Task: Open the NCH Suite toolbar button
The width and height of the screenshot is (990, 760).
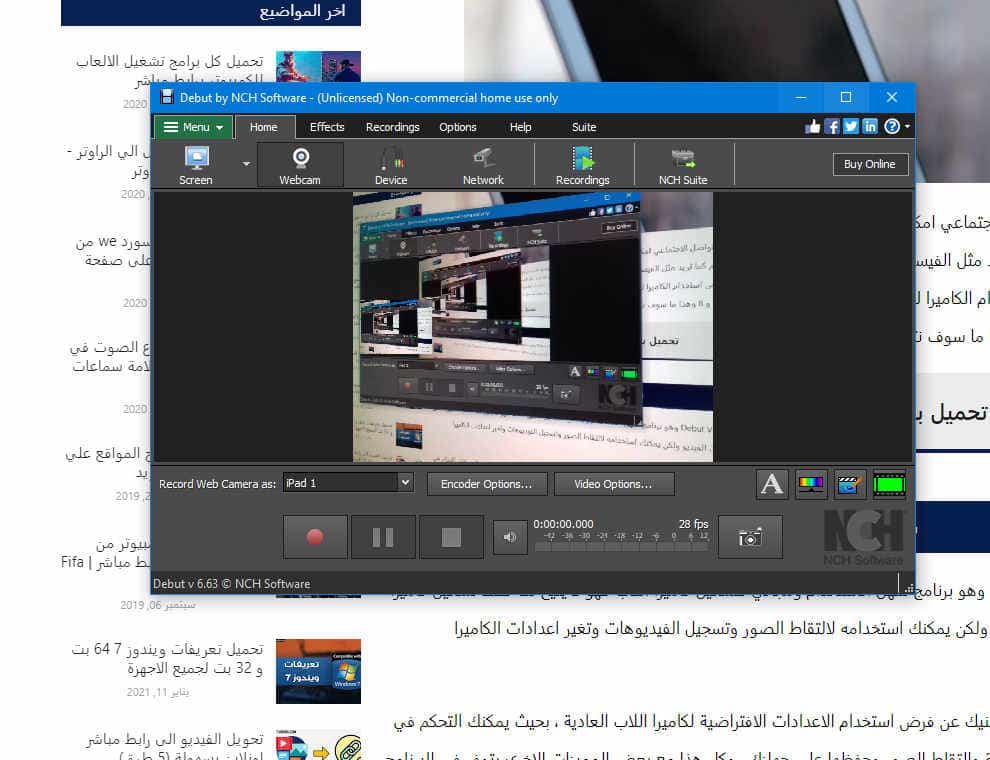Action: click(683, 165)
